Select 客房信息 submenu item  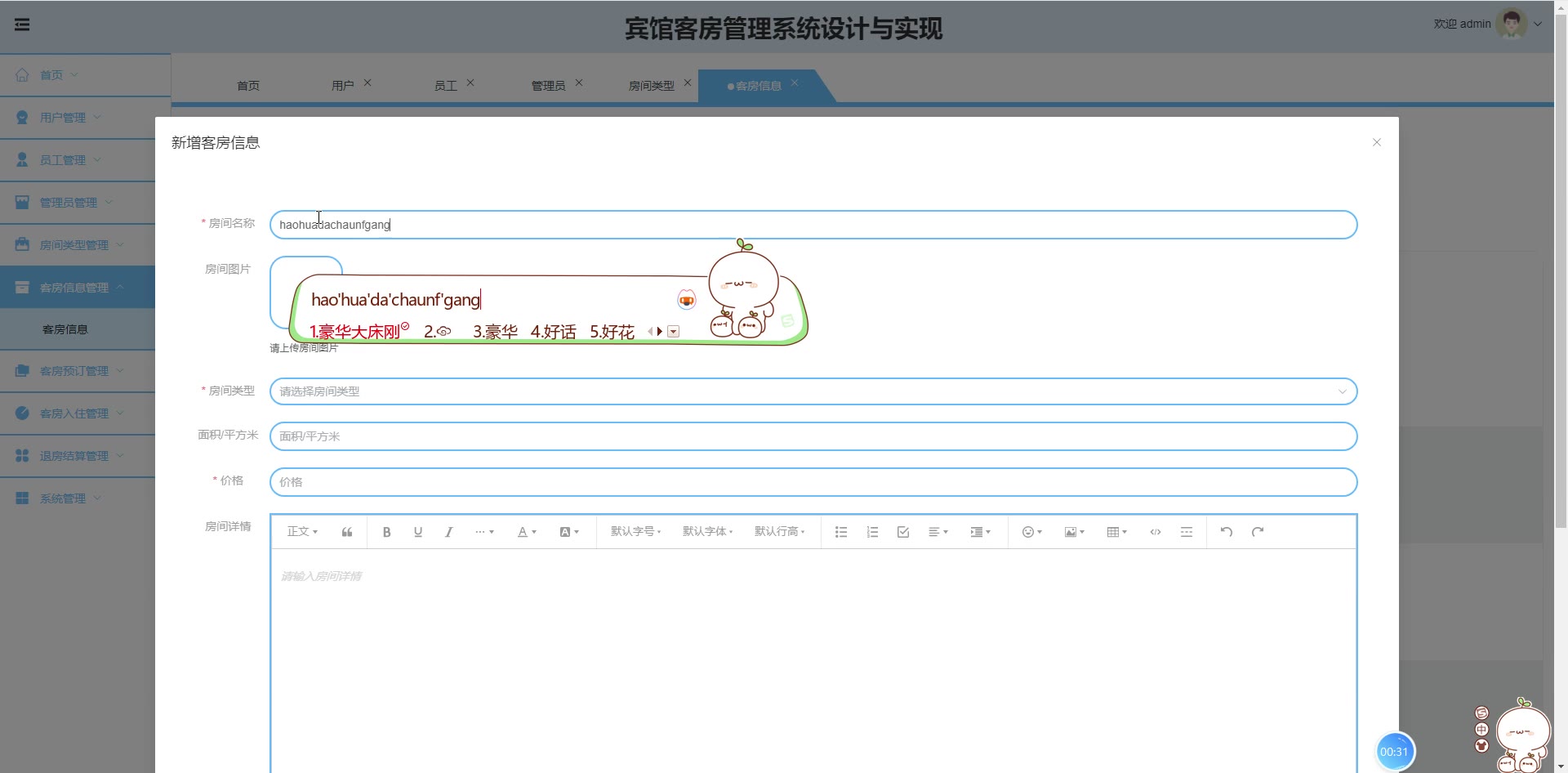(65, 329)
